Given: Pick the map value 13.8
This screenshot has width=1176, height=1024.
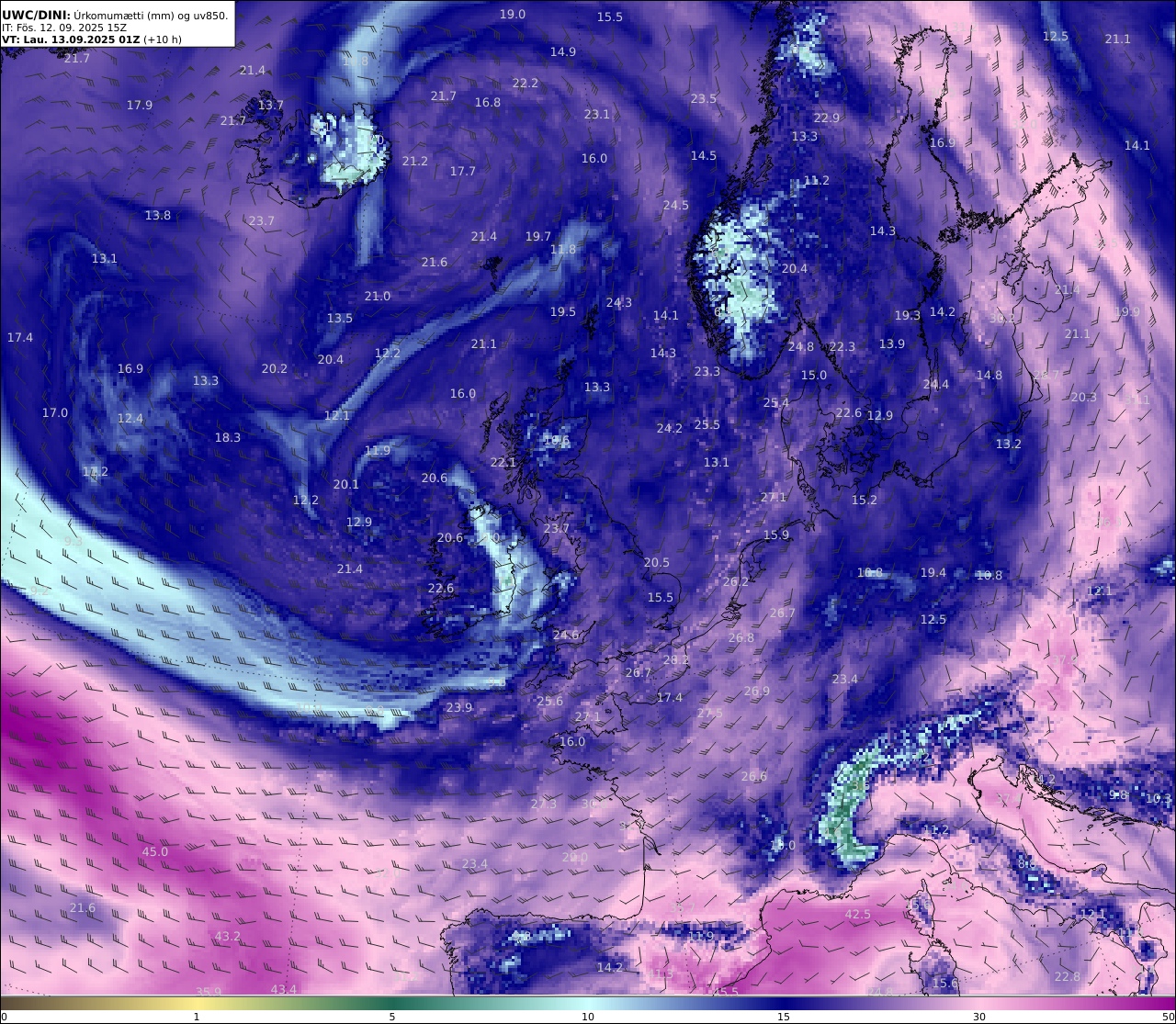Looking at the screenshot, I should pyautogui.click(x=158, y=215).
